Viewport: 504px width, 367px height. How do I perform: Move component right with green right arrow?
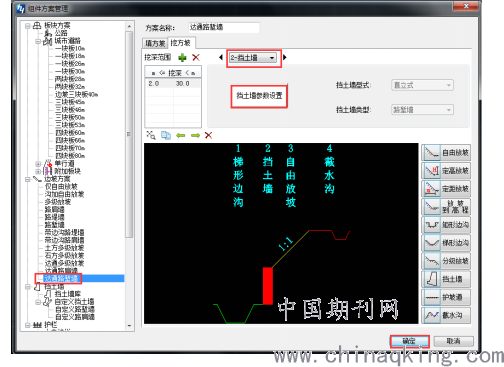click(x=195, y=135)
